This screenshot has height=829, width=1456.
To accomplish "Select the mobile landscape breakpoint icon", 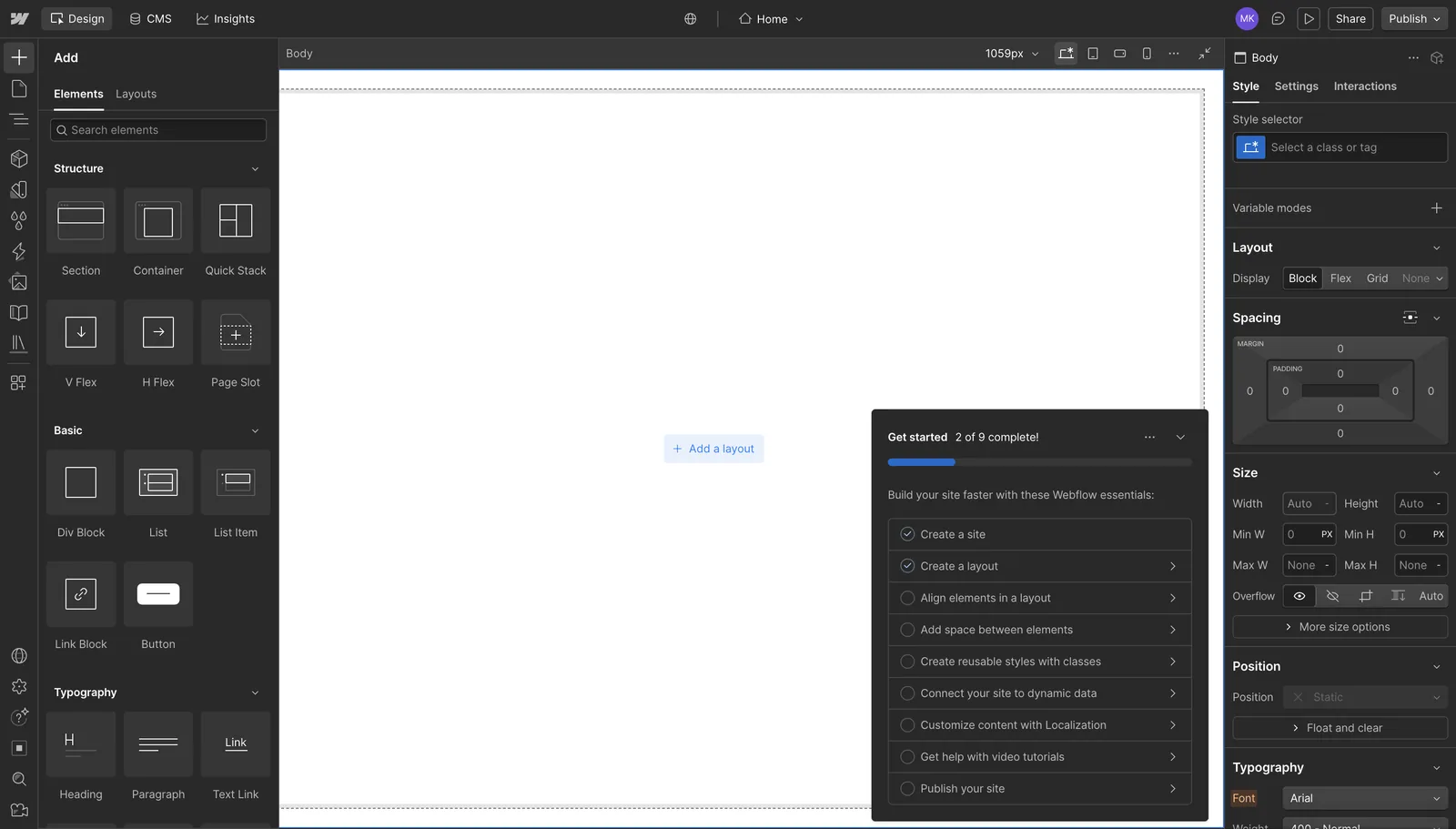I will (1120, 54).
